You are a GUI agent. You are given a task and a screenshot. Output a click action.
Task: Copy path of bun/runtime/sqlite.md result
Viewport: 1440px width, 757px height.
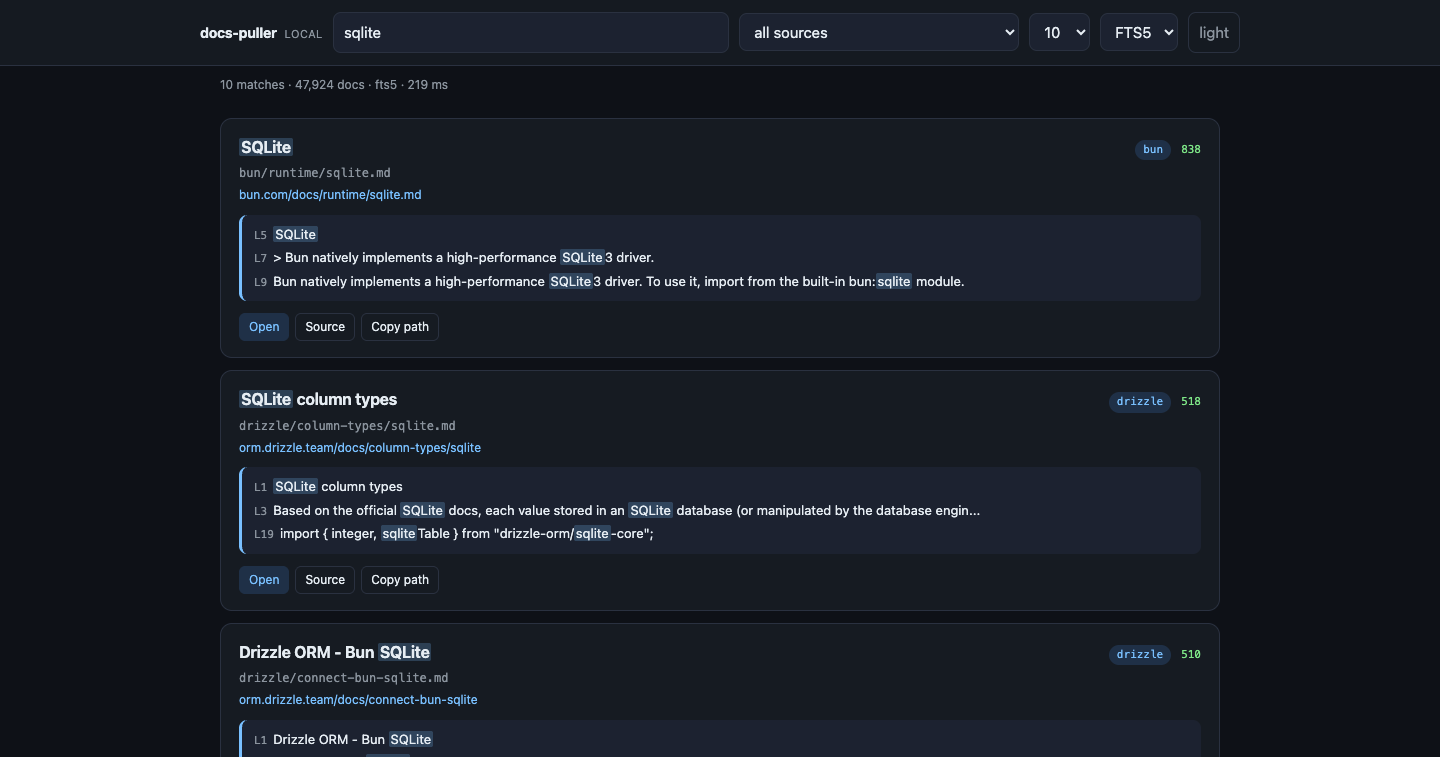[400, 327]
